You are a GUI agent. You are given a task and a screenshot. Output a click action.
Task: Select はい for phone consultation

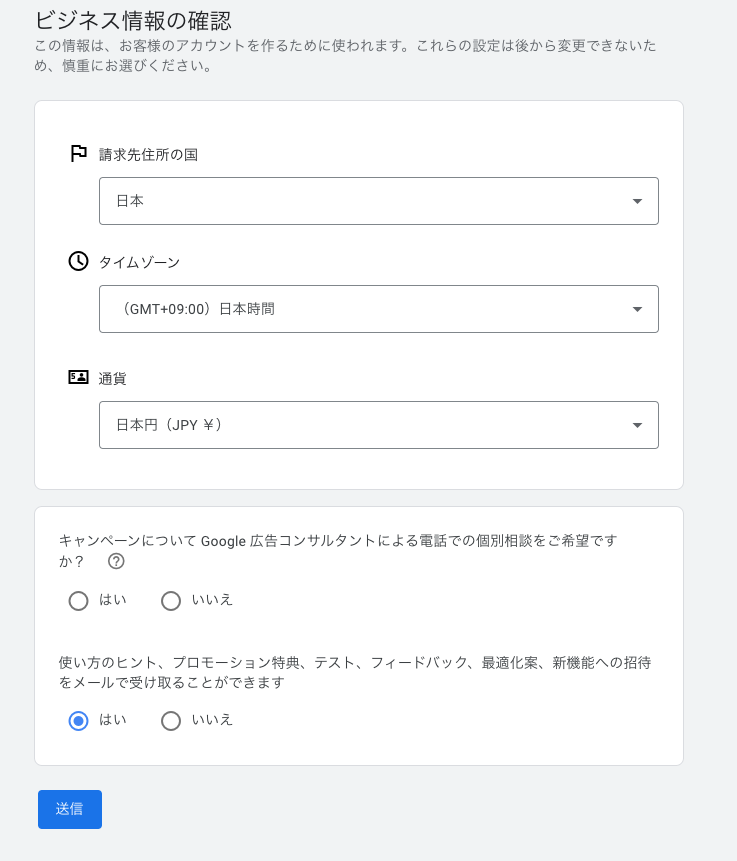(79, 600)
